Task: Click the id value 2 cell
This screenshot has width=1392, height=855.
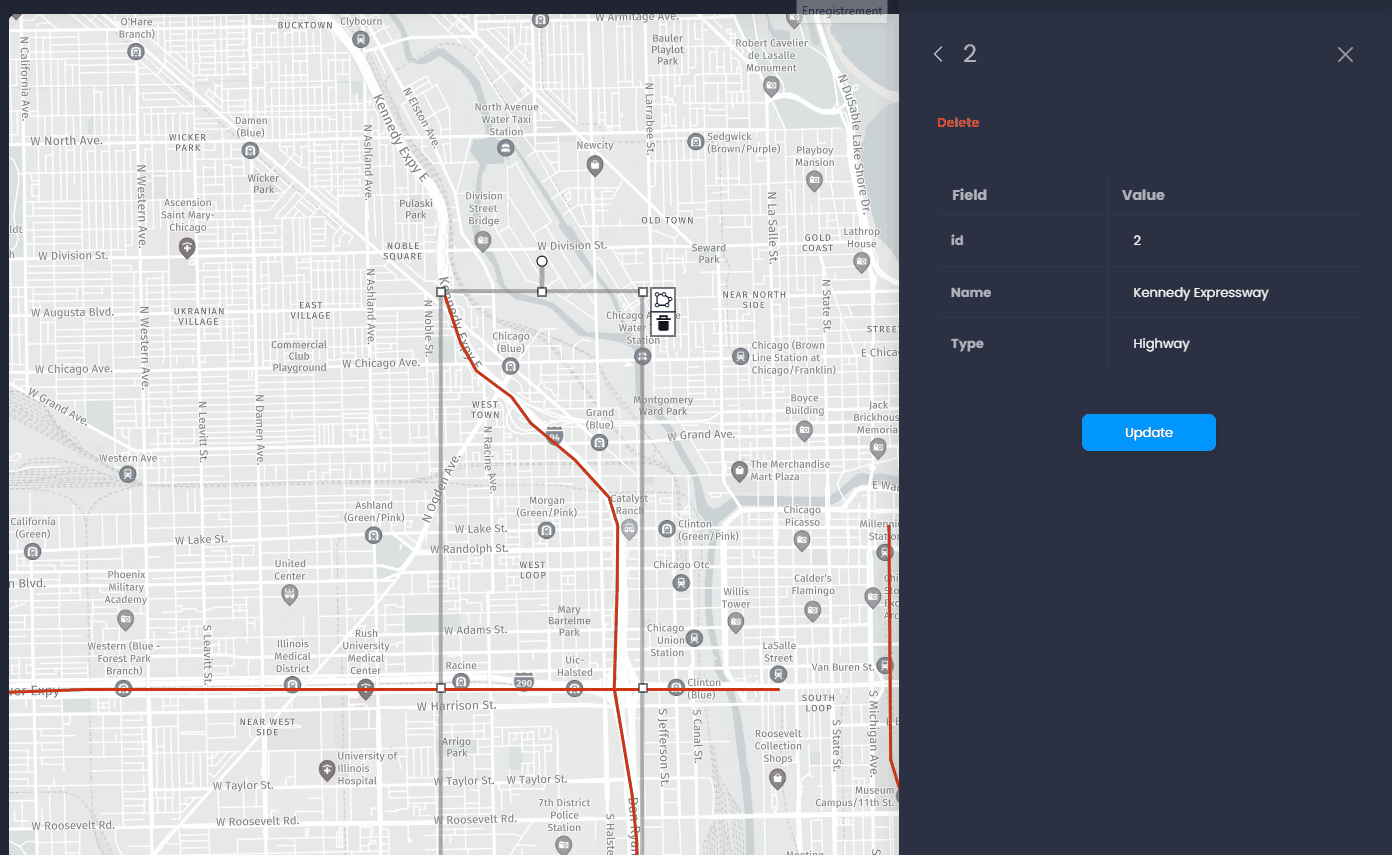Action: click(x=1237, y=241)
